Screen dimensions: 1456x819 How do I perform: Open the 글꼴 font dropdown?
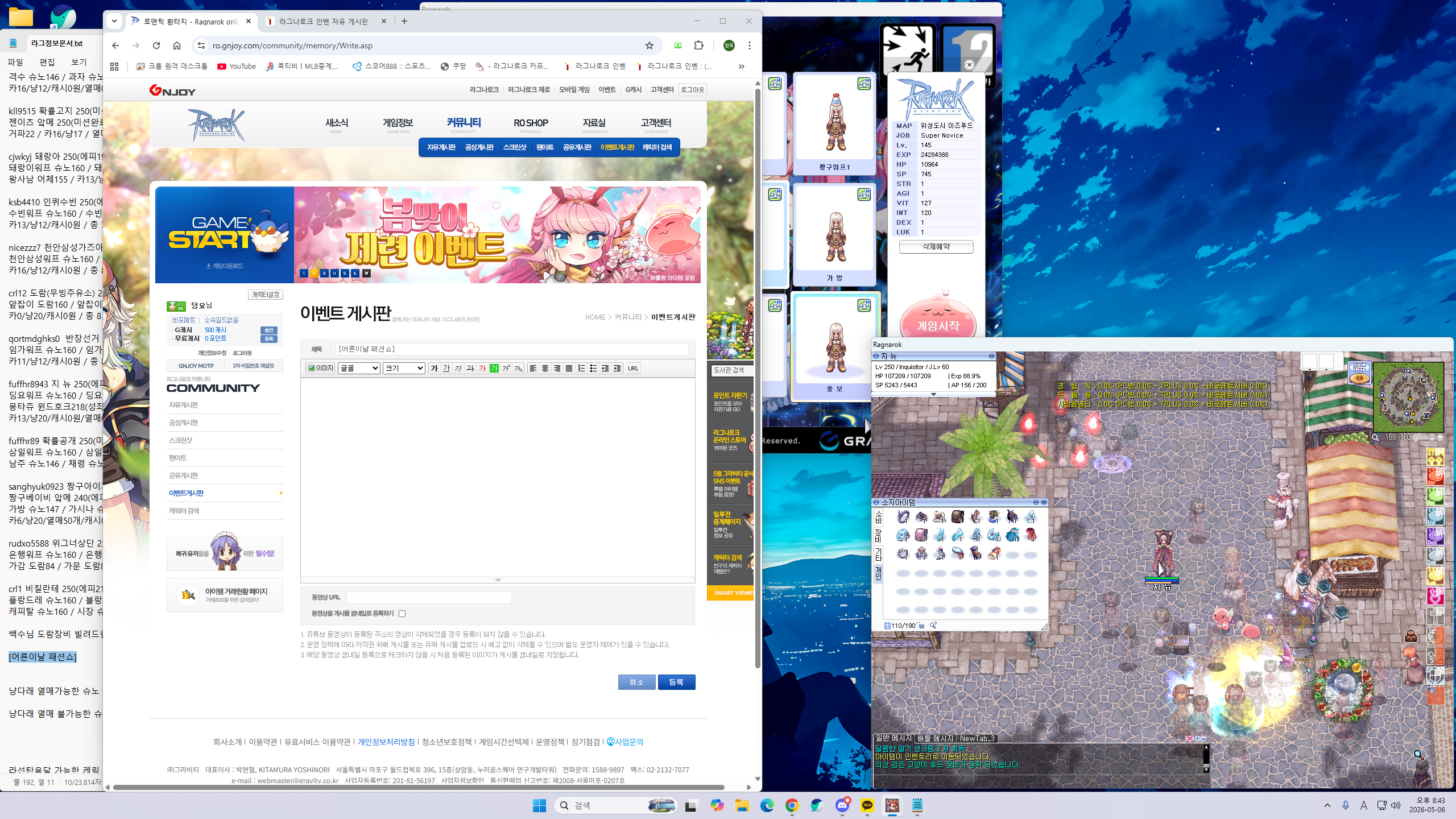359,369
